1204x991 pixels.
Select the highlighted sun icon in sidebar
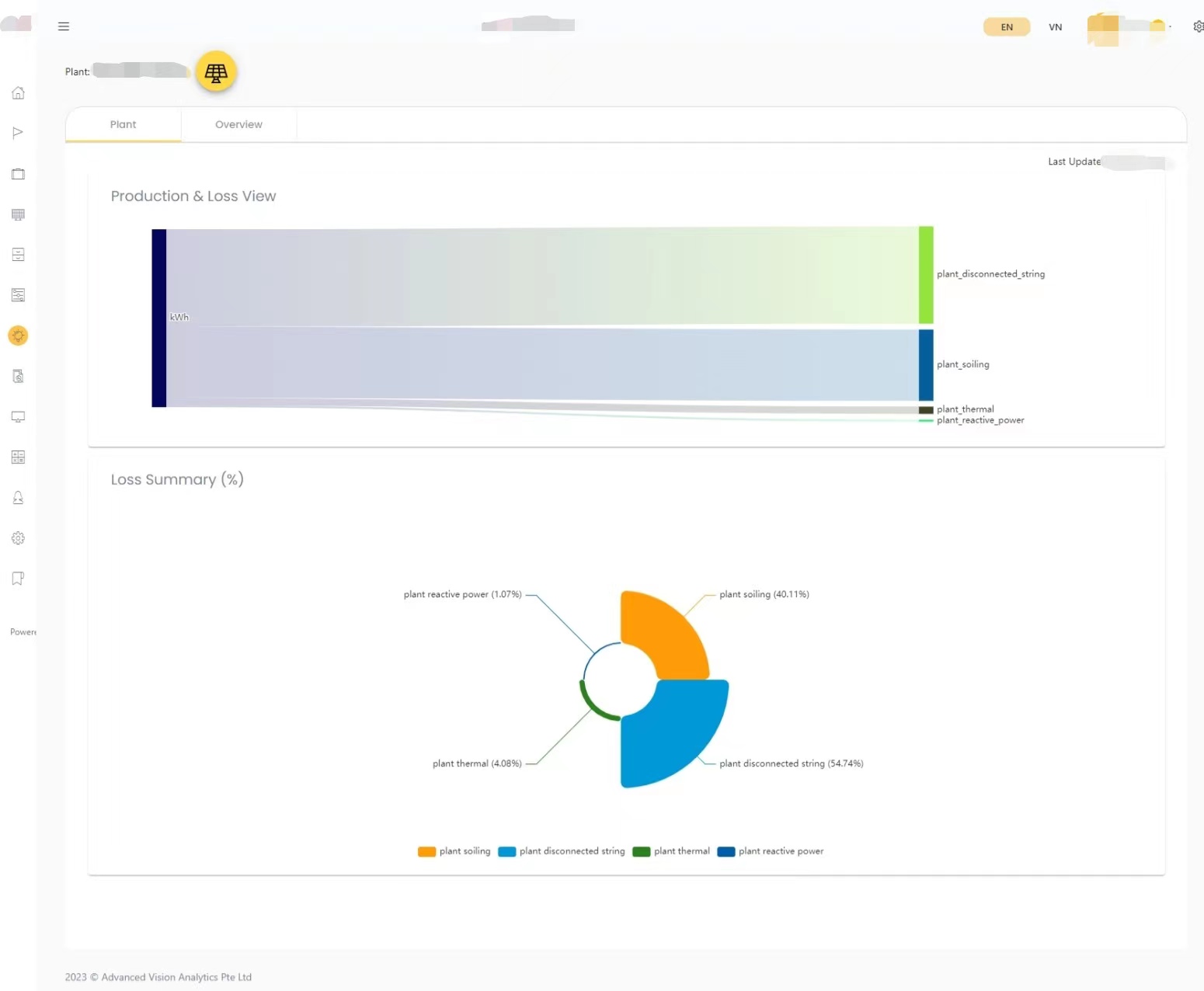pos(19,336)
